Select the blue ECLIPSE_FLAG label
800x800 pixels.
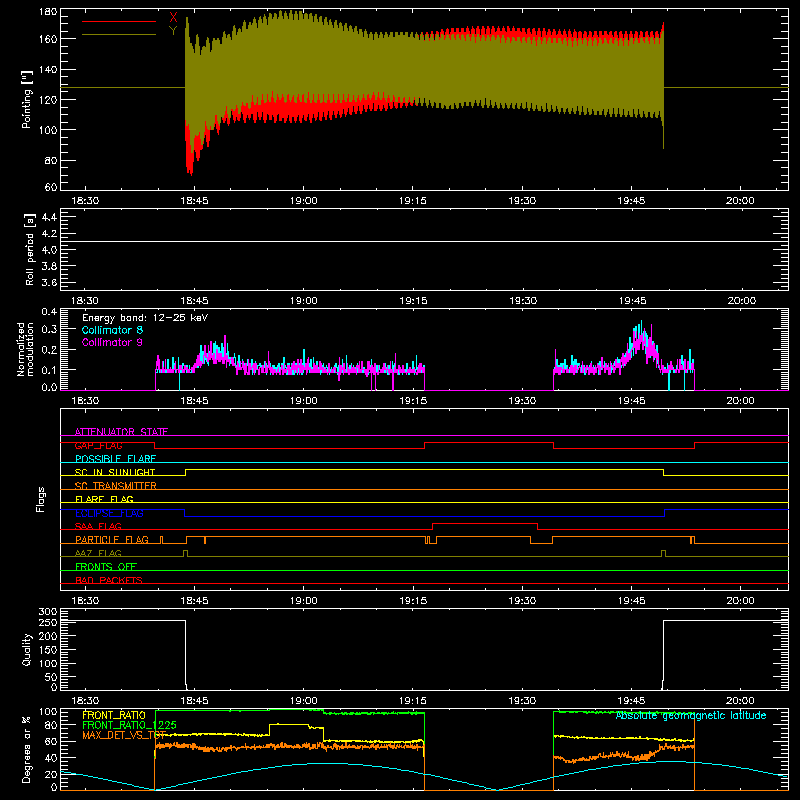click(109, 513)
